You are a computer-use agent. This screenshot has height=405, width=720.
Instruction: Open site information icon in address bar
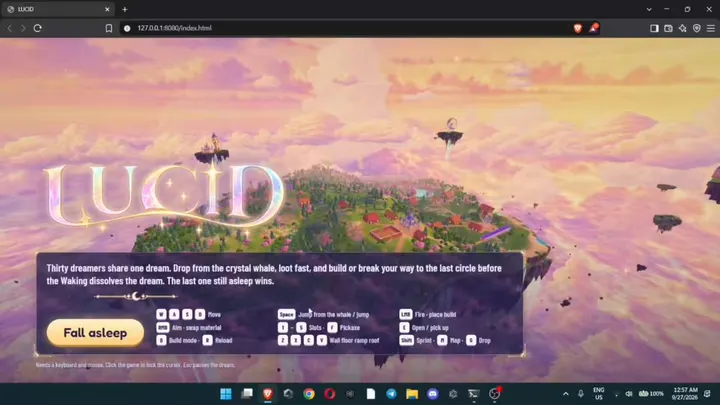click(127, 28)
